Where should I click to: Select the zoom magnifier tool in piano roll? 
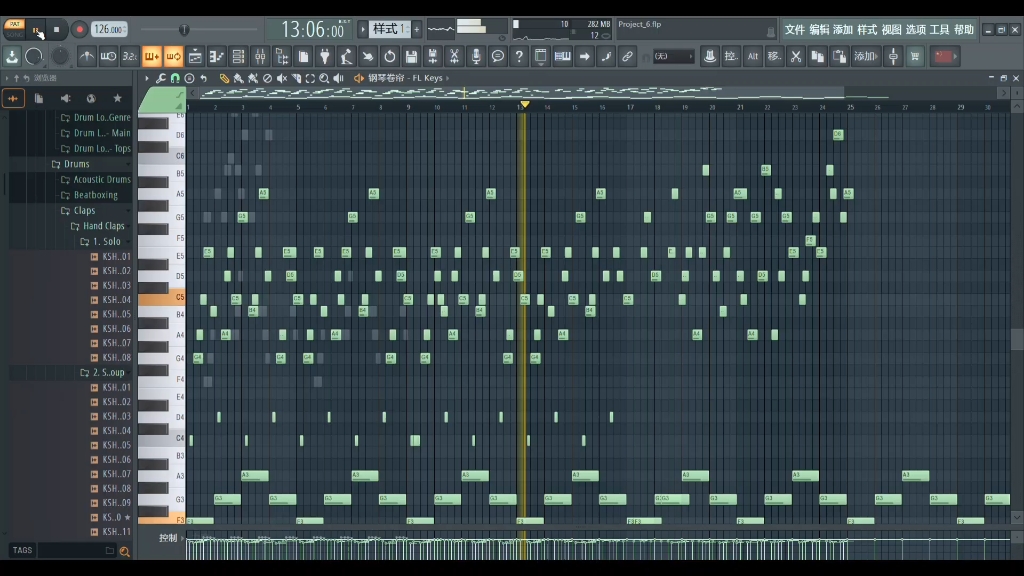click(324, 78)
